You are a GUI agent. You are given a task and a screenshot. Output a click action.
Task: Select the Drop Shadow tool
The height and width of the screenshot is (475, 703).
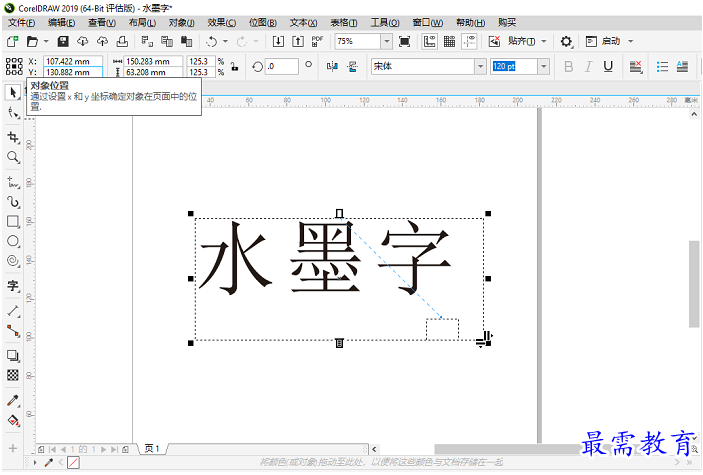tap(13, 356)
